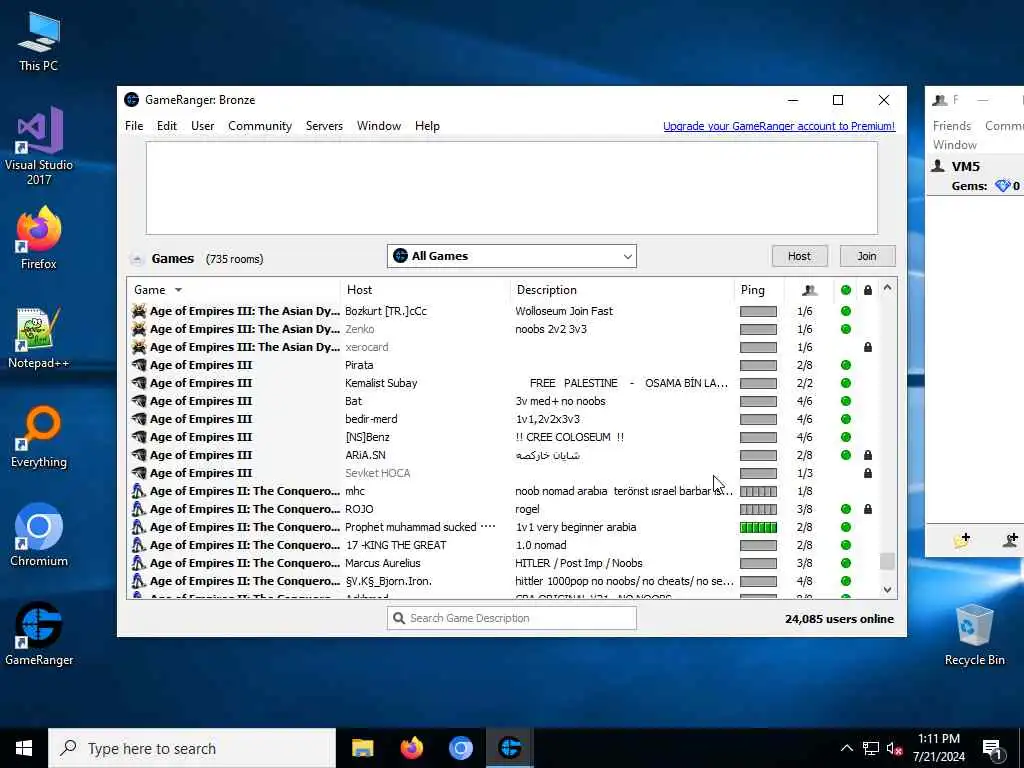Select the room hosted by Sevket HOCA
This screenshot has width=1024, height=768.
point(503,473)
